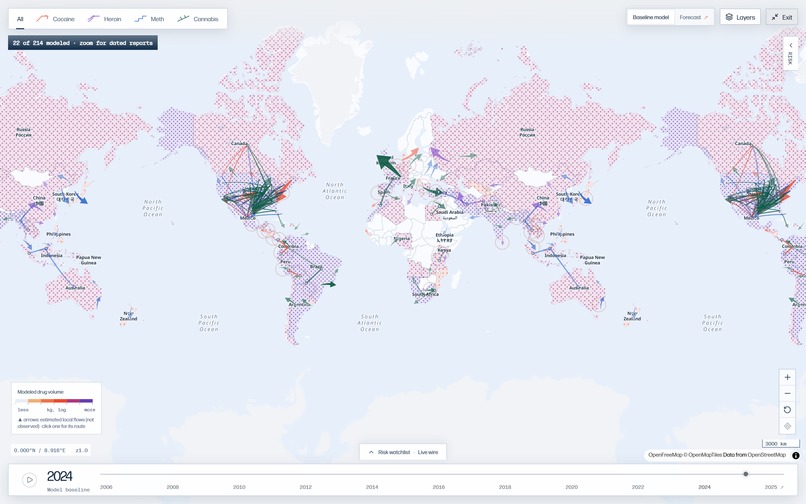
Task: Click the Cocaine line icon in filter bar
Action: click(42, 19)
